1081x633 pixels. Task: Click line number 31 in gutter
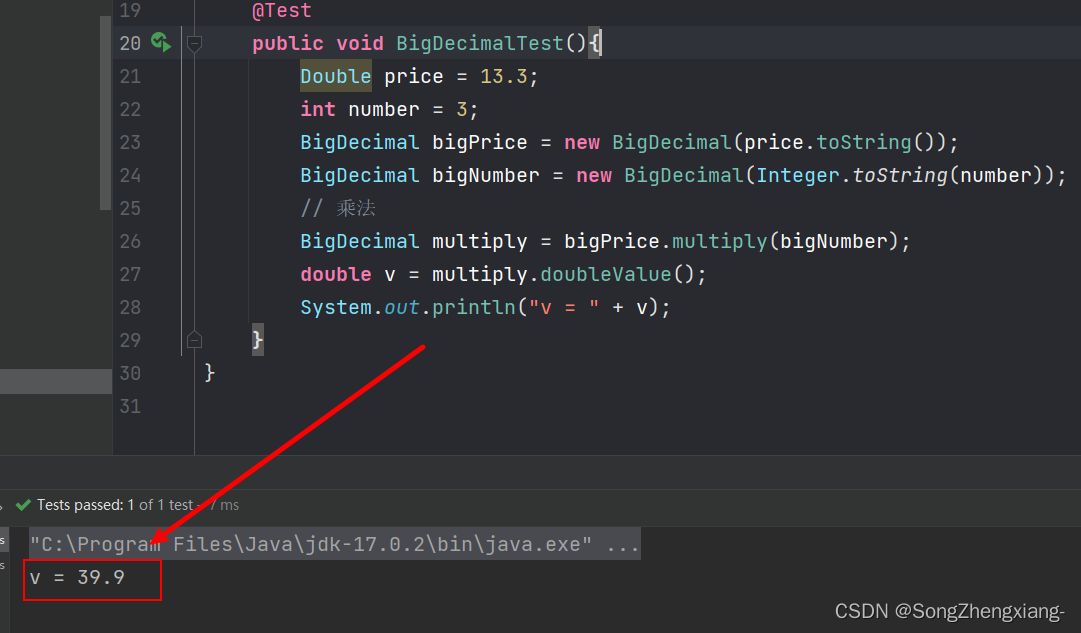[x=130, y=406]
